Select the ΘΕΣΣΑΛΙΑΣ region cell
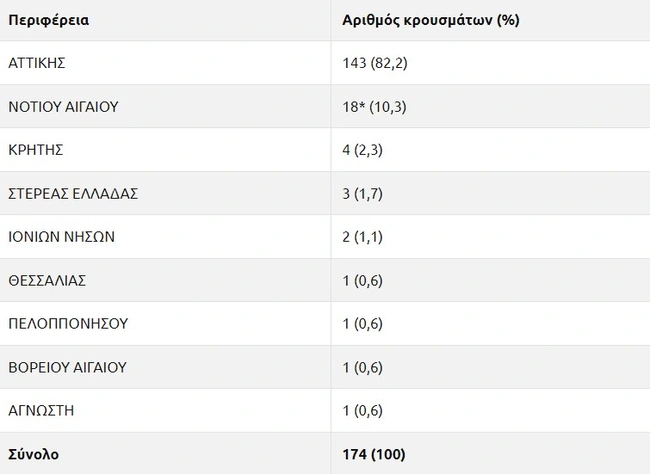Image resolution: width=650 pixels, height=474 pixels. [46, 280]
